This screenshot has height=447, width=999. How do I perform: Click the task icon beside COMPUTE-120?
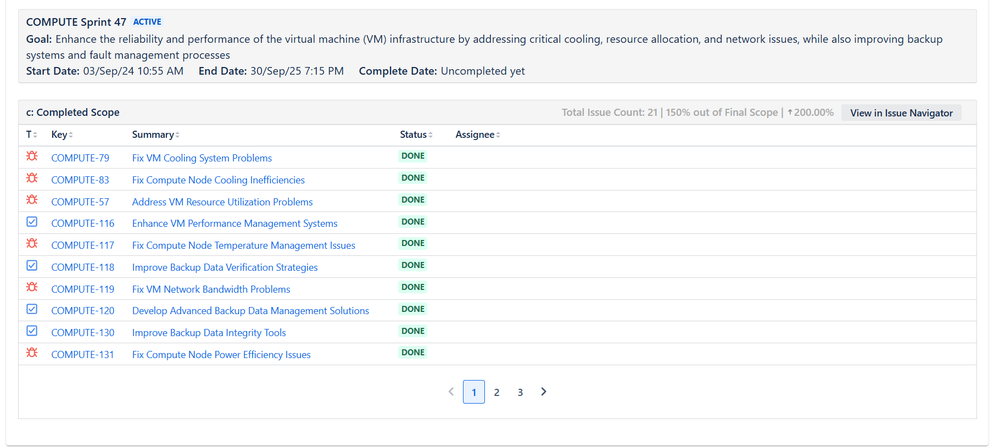(32, 309)
